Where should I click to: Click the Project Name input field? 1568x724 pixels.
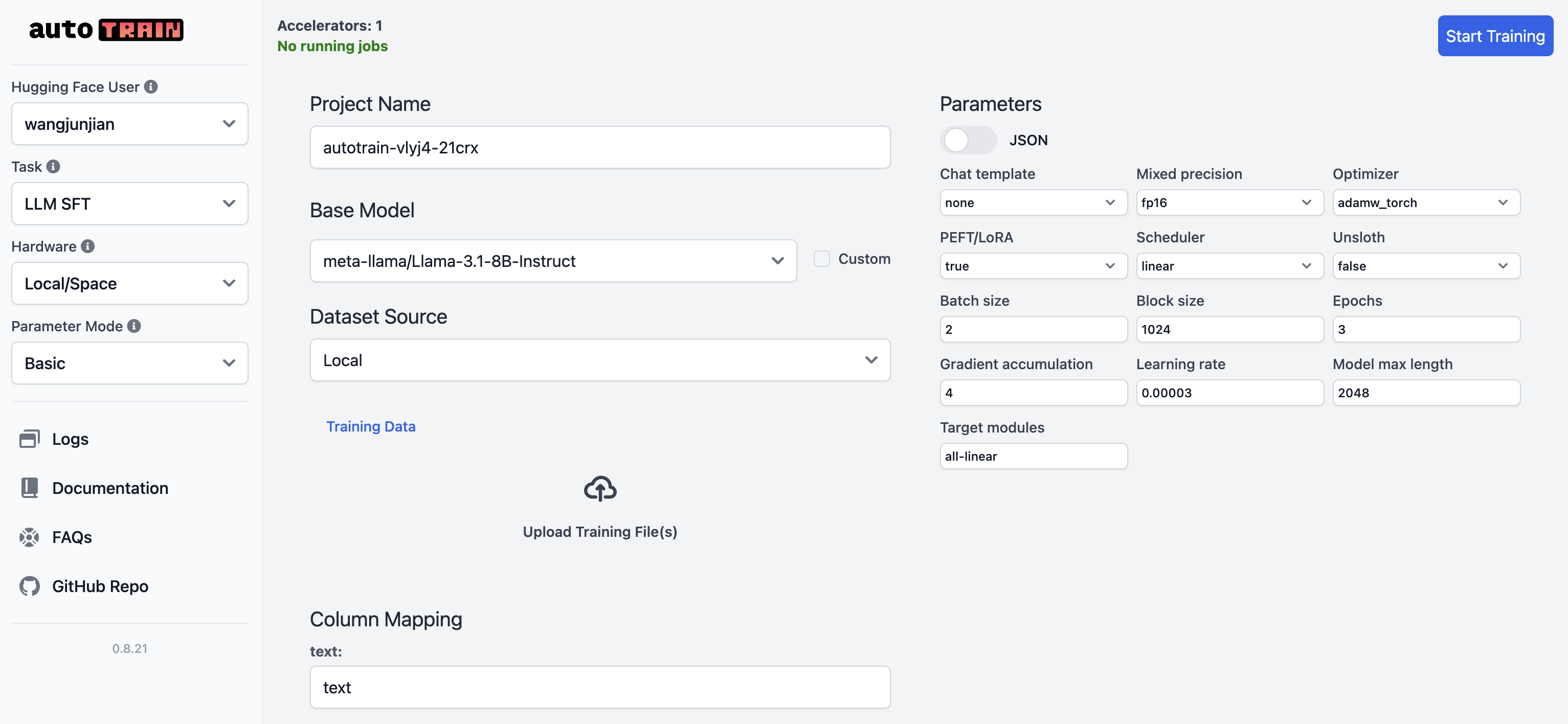(599, 148)
